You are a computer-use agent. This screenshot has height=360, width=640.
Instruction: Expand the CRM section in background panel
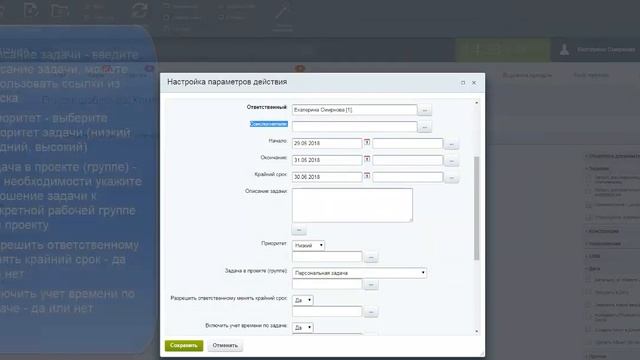(x=594, y=256)
